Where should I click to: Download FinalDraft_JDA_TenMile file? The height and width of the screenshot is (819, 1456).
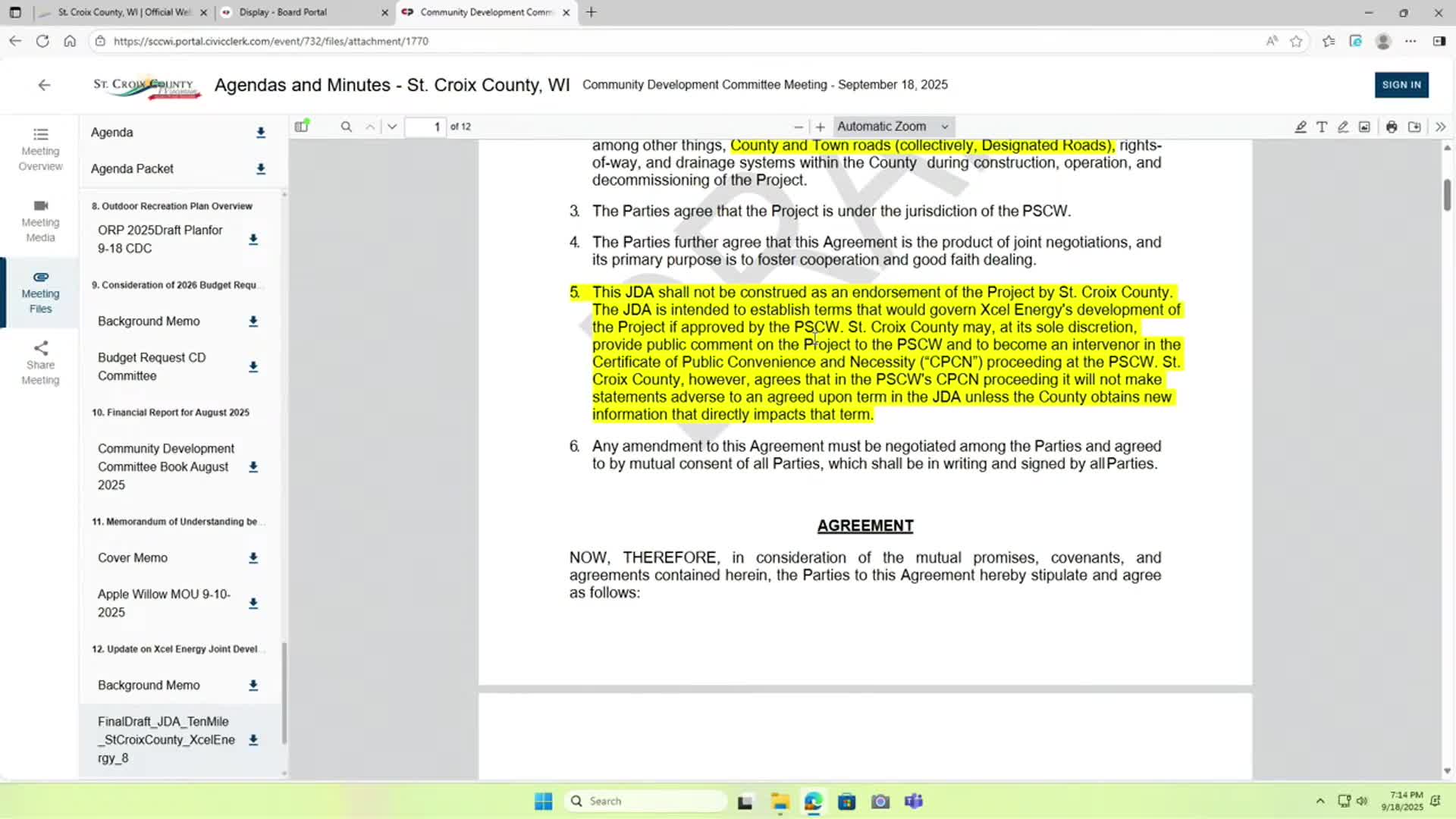point(253,740)
